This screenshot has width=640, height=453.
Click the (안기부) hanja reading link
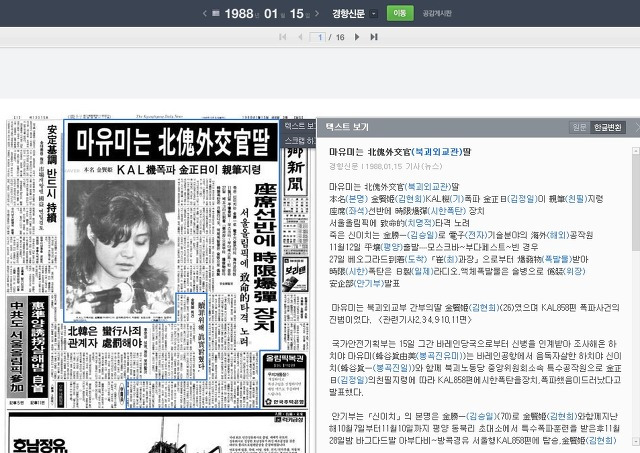368,283
